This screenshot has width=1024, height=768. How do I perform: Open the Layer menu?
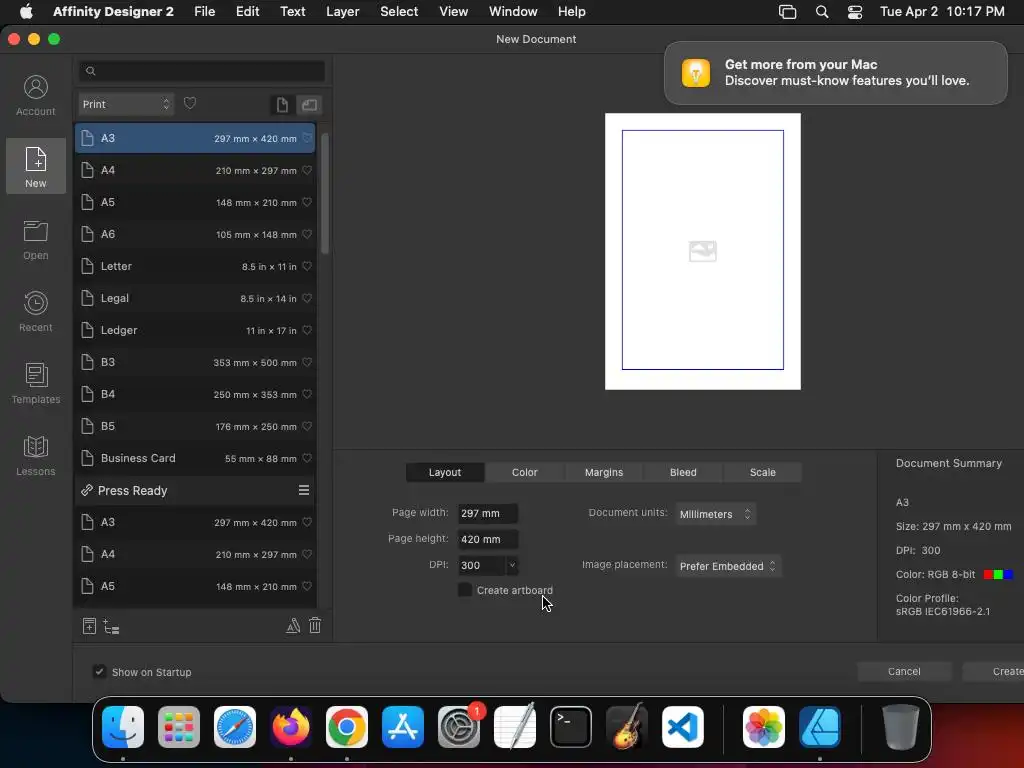(343, 12)
